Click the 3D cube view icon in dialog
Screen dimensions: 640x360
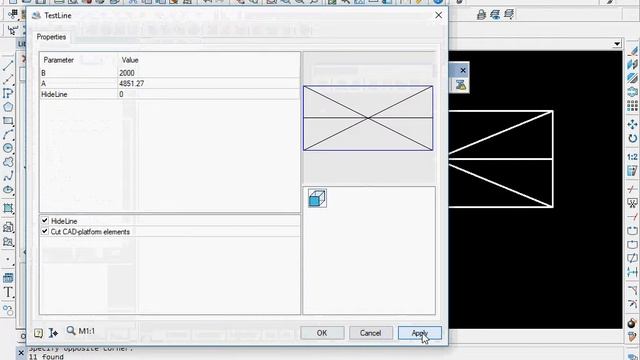[317, 198]
